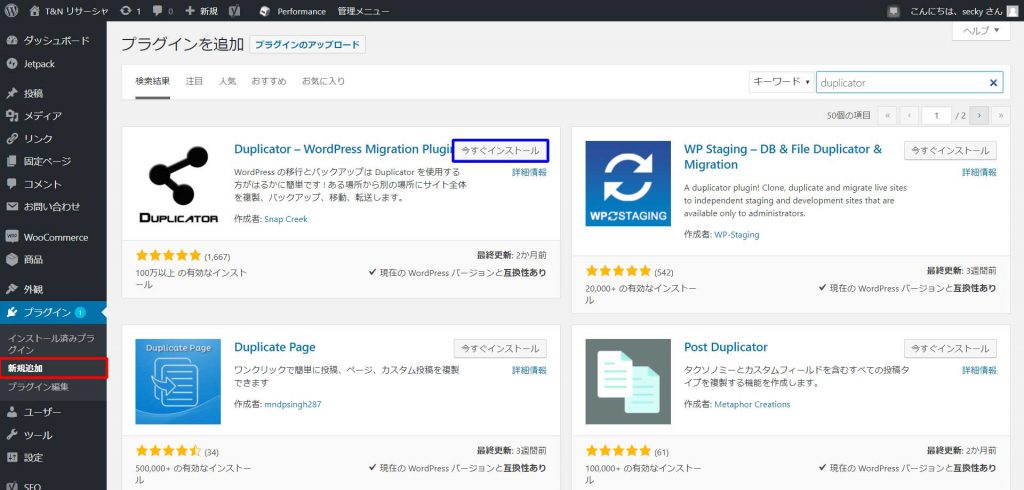Click the notifications icon beside the greeting
This screenshot has height=490, width=1024.
click(x=893, y=11)
